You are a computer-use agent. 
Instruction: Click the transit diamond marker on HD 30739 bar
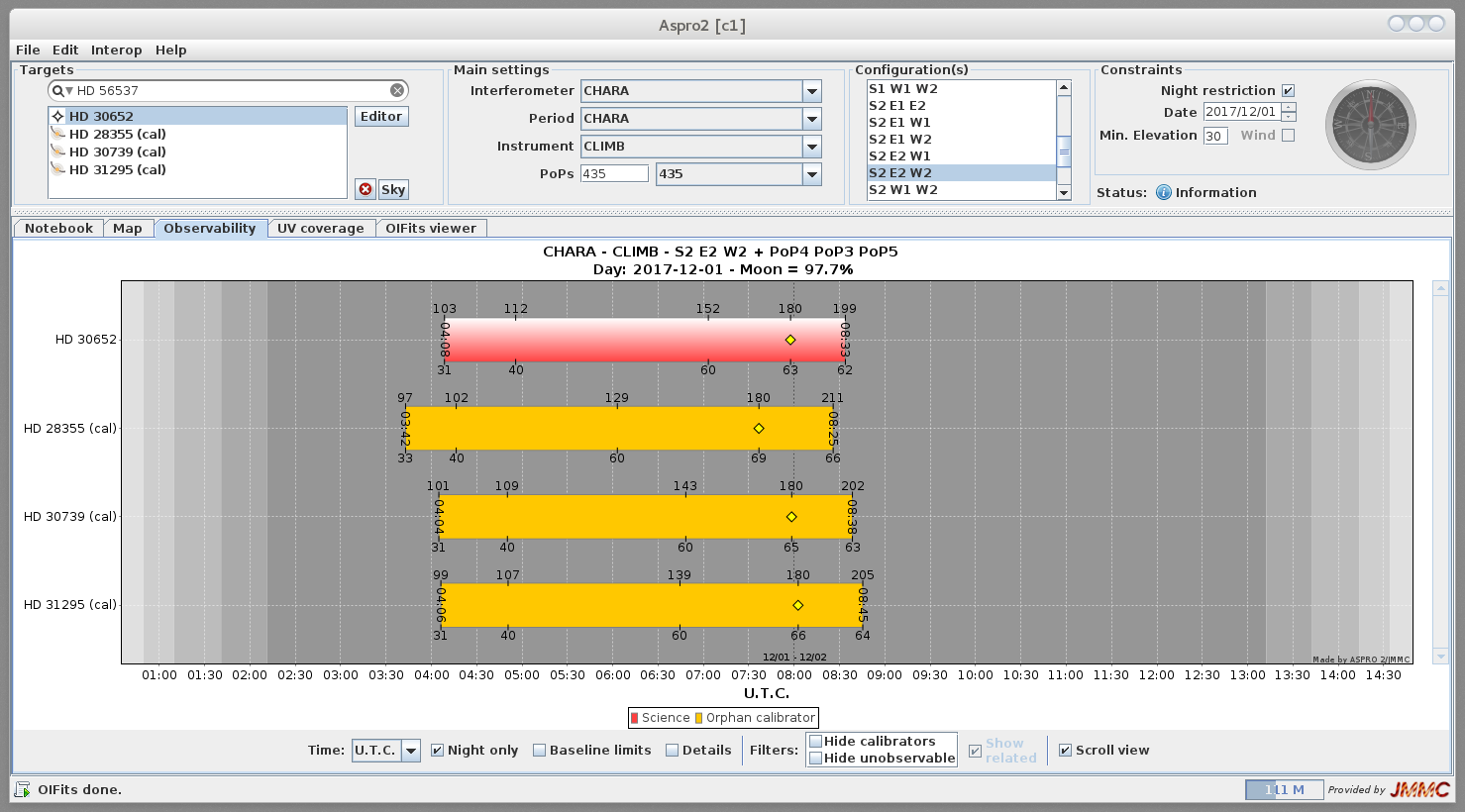coord(791,517)
